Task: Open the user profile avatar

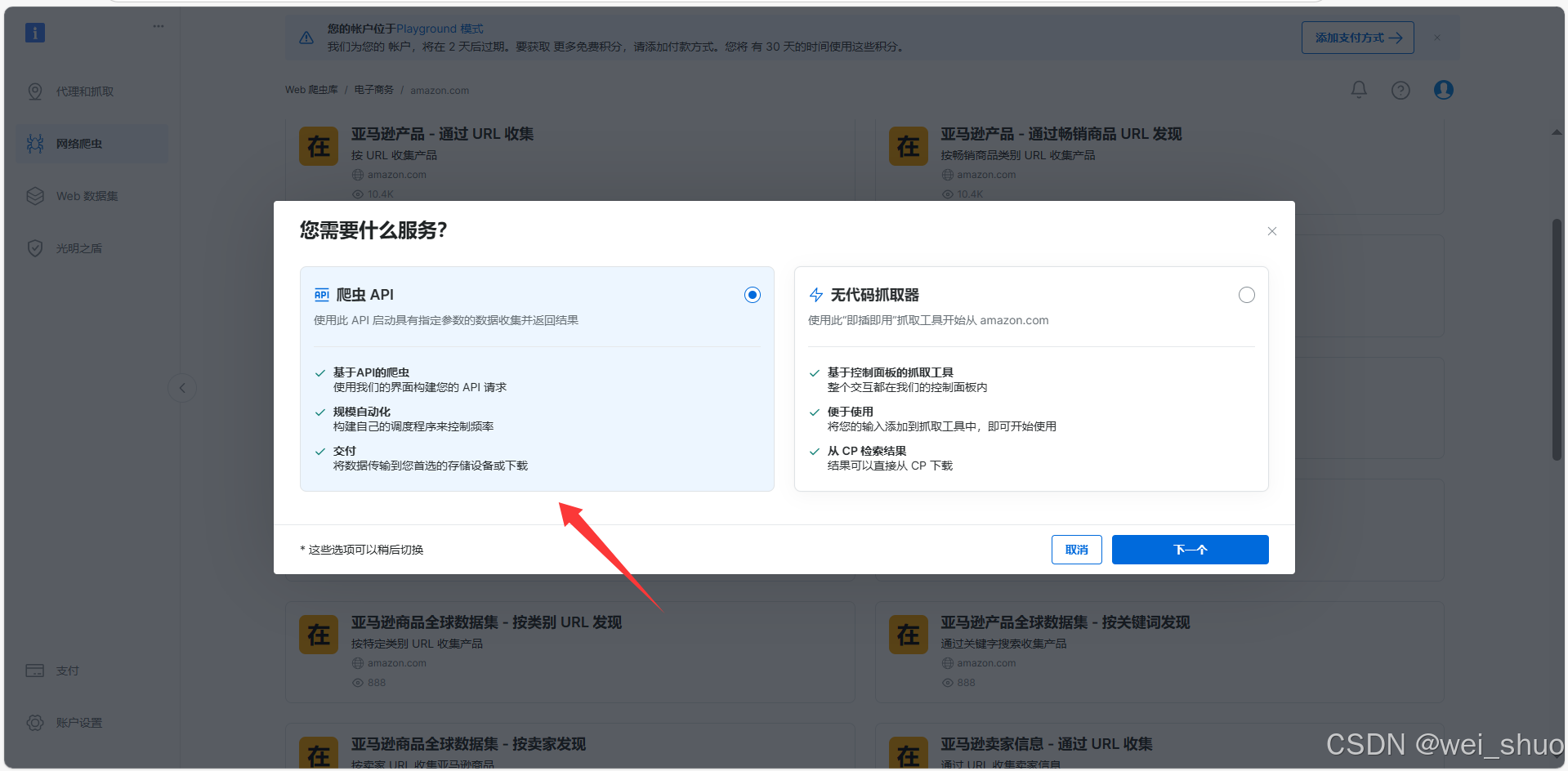Action: pos(1443,90)
